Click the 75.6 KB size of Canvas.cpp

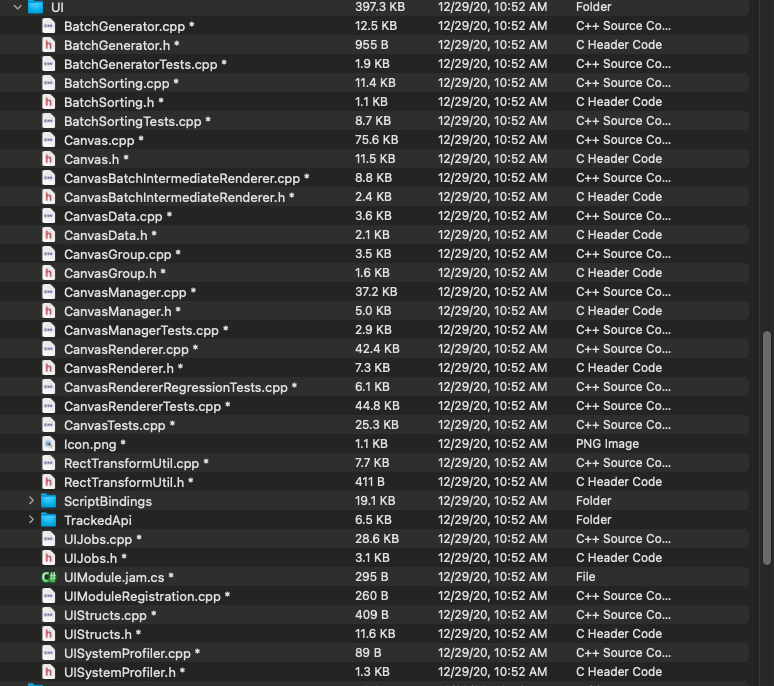[x=376, y=140]
